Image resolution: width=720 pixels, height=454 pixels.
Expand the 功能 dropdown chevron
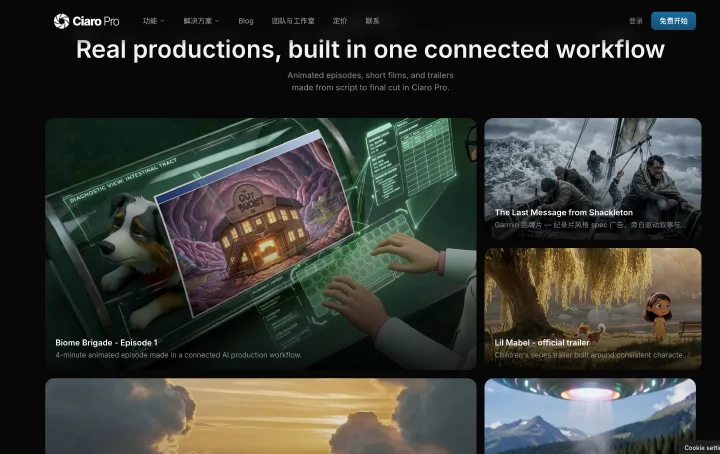(x=162, y=21)
